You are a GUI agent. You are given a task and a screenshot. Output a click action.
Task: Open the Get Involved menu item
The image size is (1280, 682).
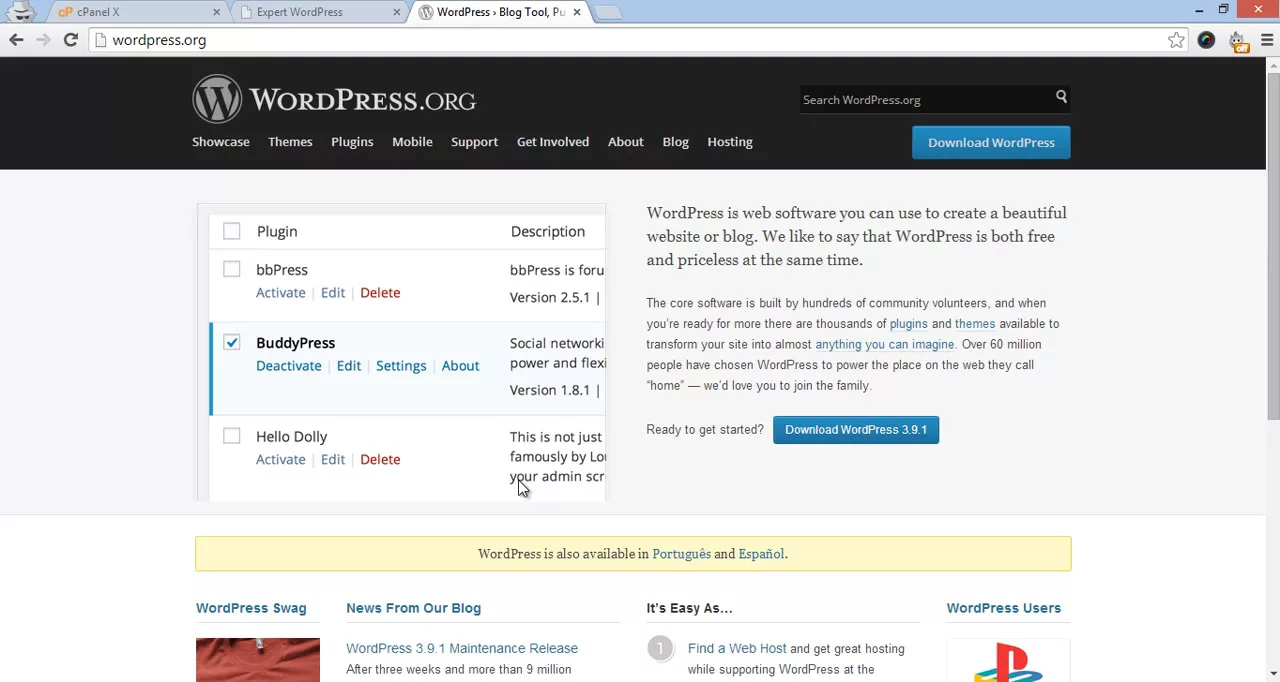553,142
